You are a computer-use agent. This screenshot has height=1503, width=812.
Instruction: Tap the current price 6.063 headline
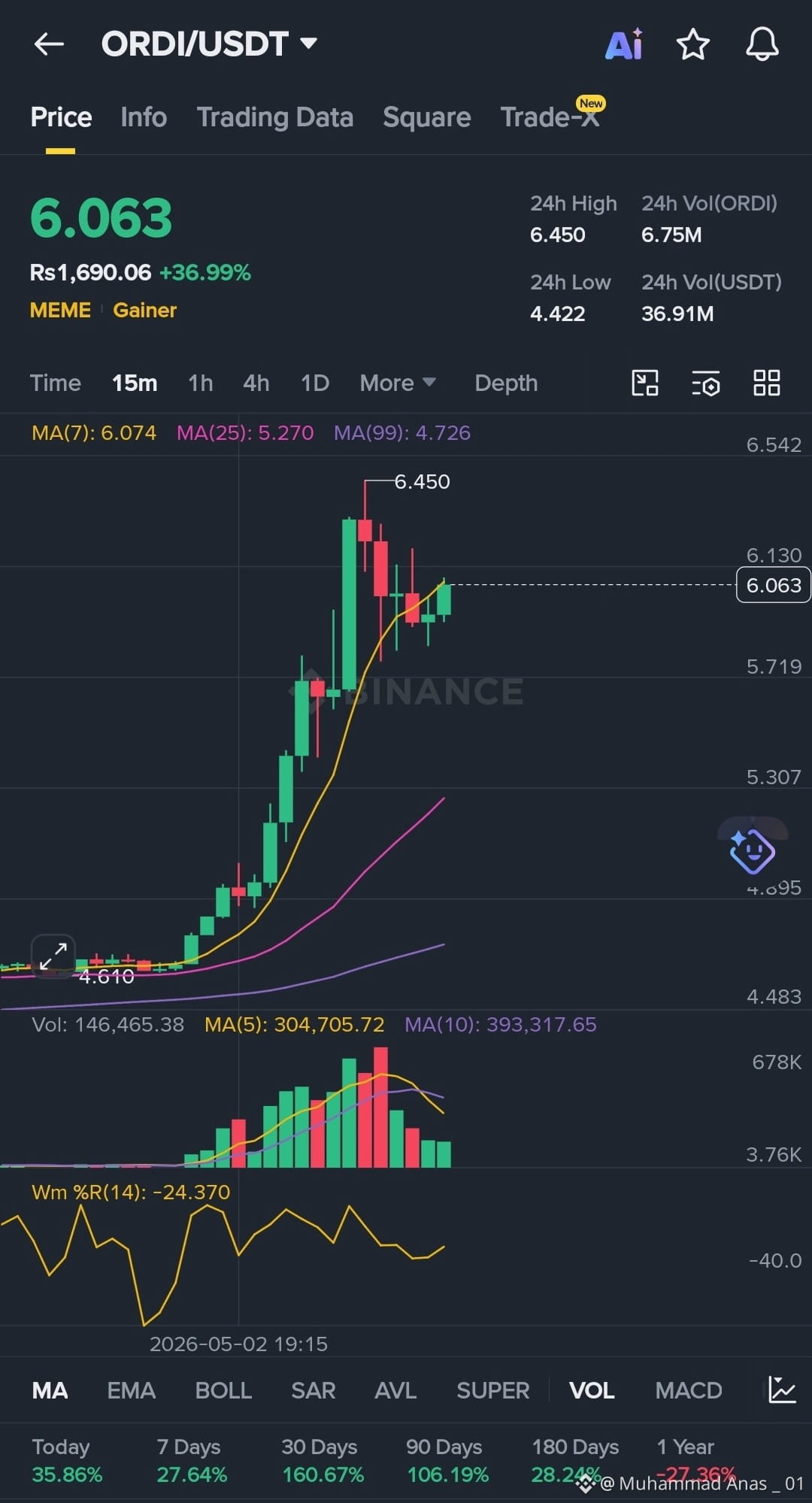pos(101,218)
